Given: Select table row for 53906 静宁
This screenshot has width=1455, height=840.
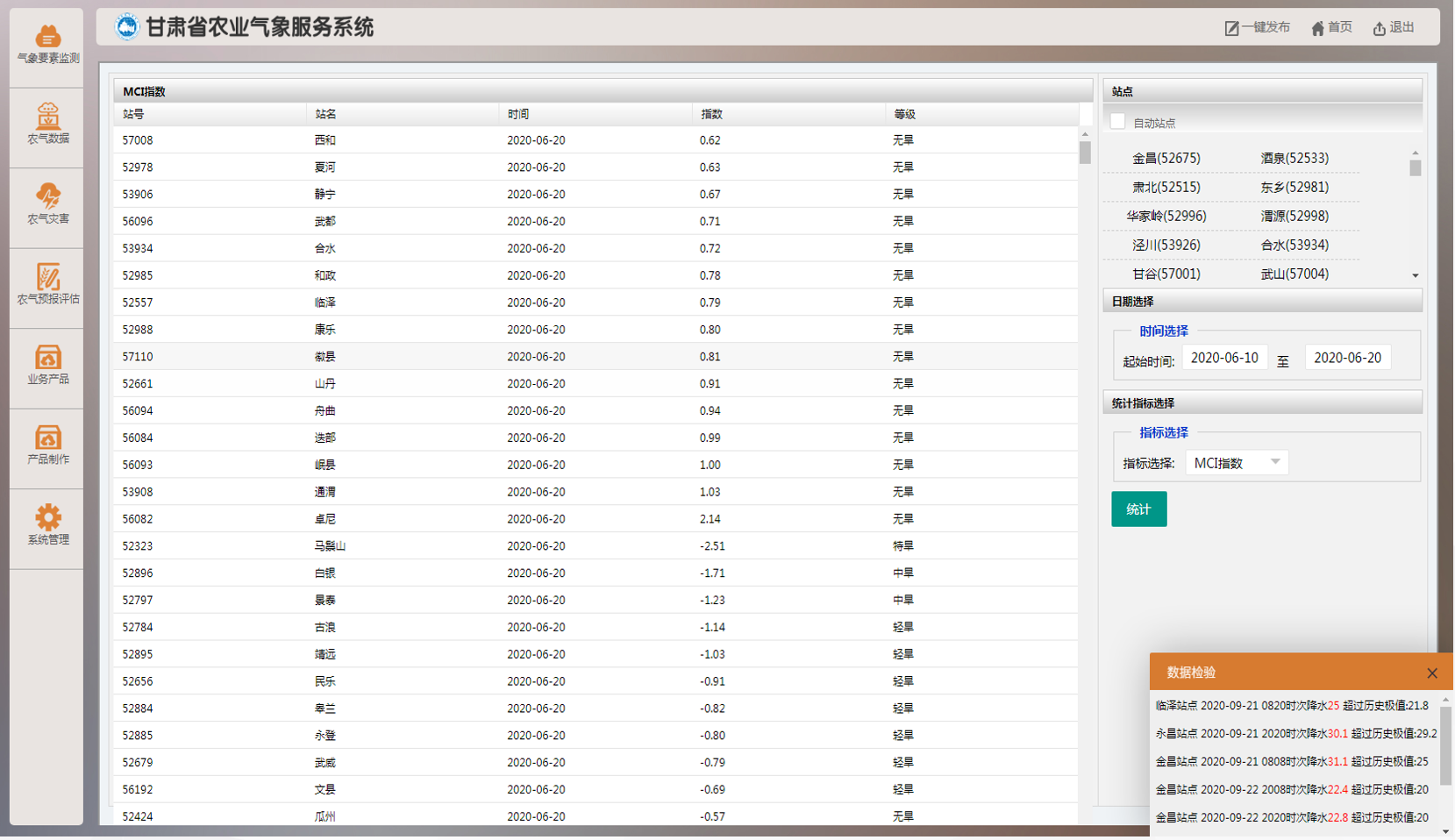Looking at the screenshot, I should coord(596,195).
